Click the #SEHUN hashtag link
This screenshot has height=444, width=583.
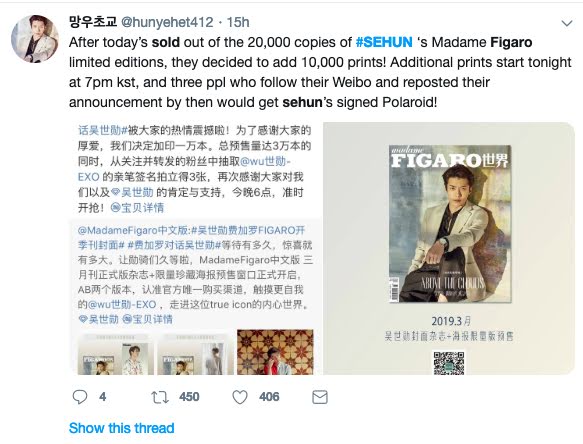[x=384, y=42]
